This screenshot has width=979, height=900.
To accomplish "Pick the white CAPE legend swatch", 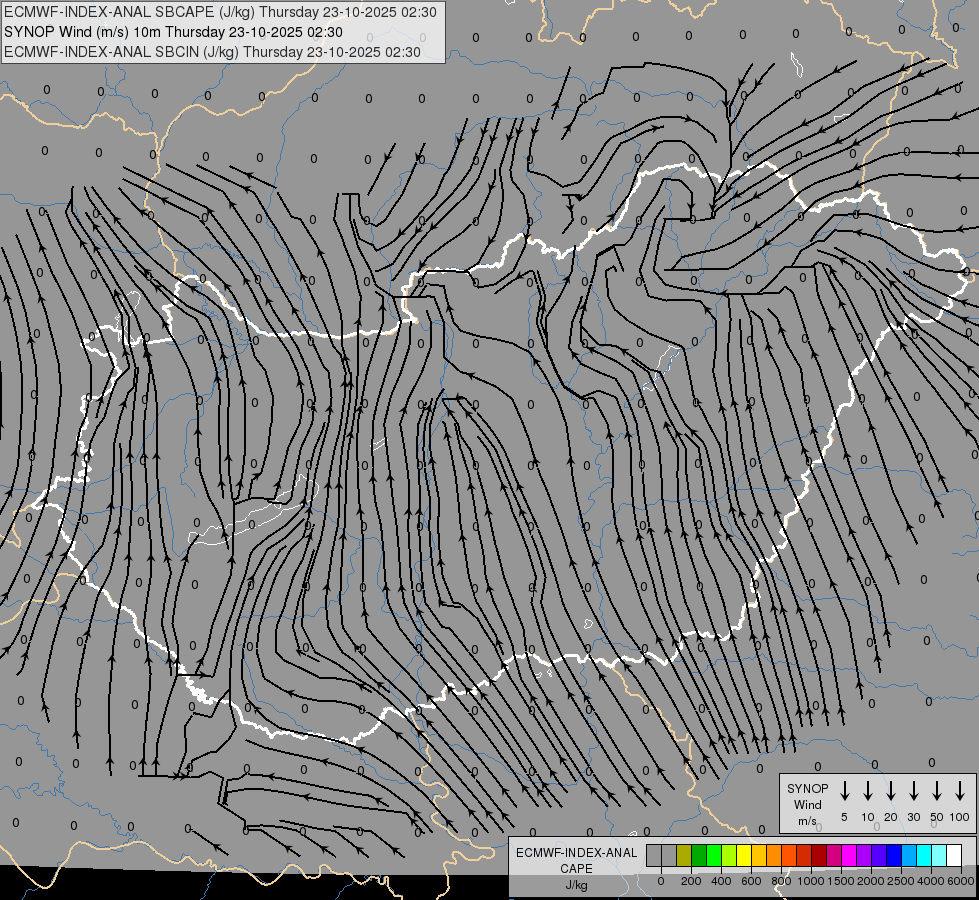I will (x=955, y=855).
